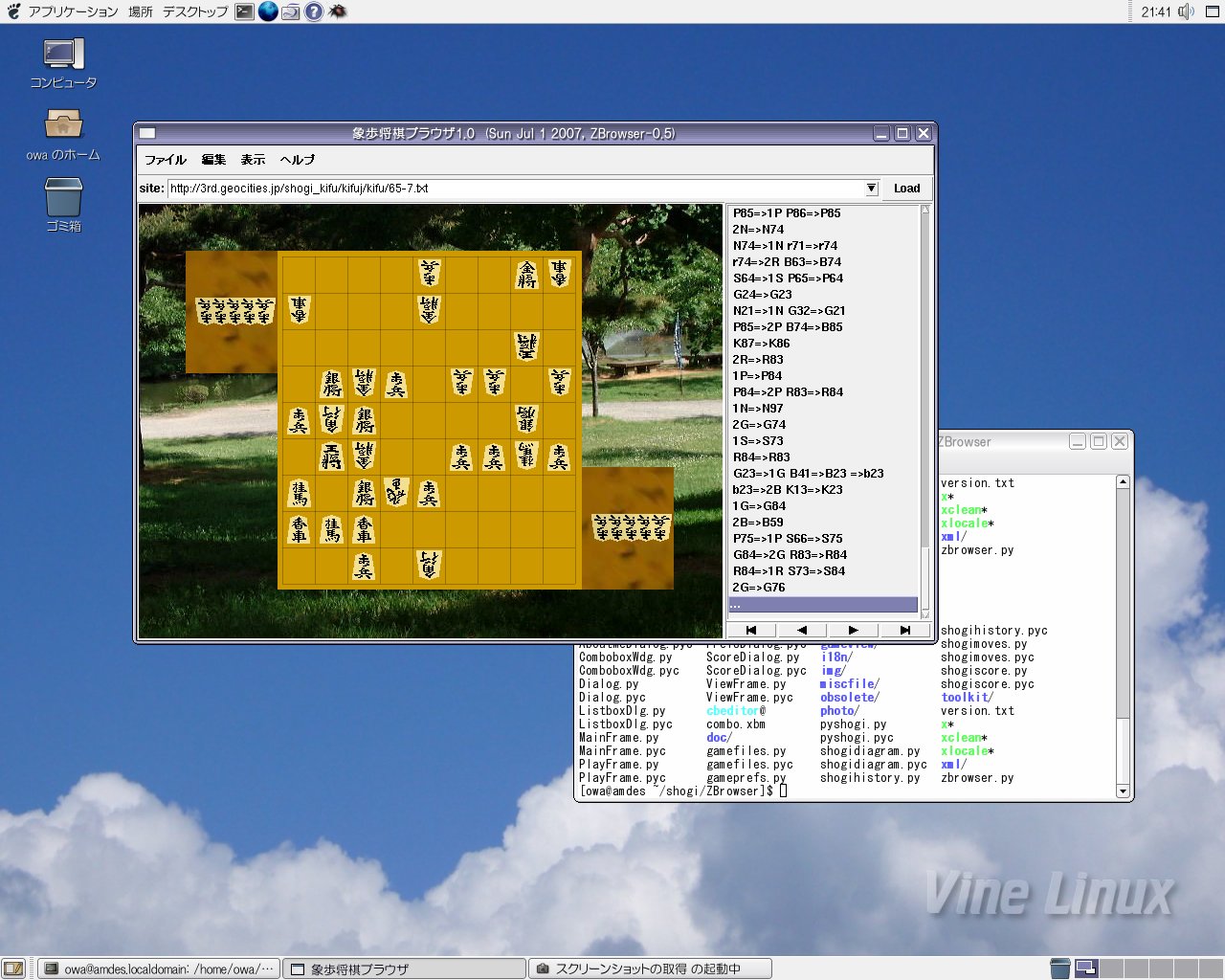
Task: Open the web browser globe icon
Action: (x=268, y=11)
